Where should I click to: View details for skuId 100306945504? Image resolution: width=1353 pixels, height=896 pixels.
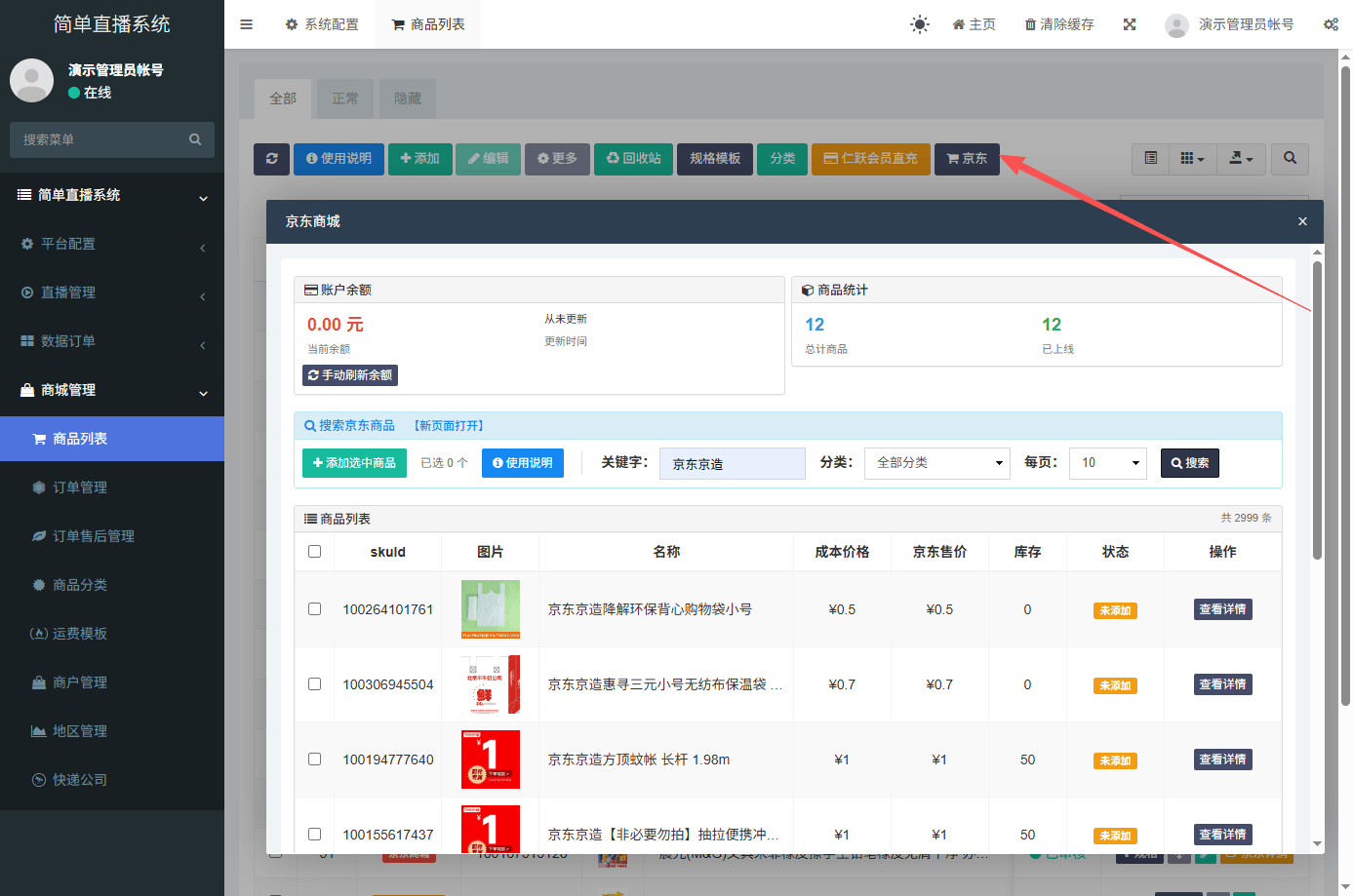coord(1222,684)
